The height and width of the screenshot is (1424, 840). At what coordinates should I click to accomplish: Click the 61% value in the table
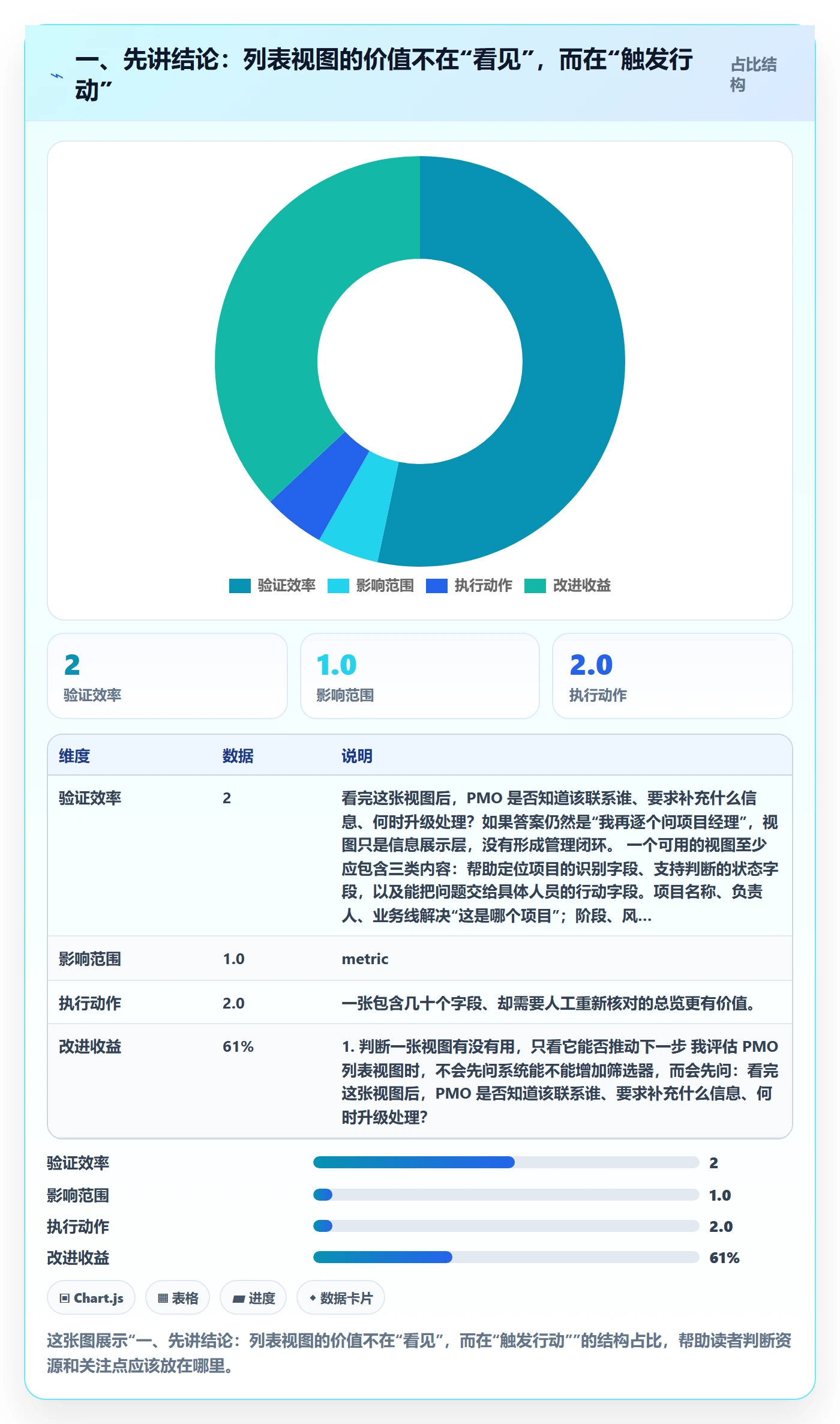tap(238, 1047)
